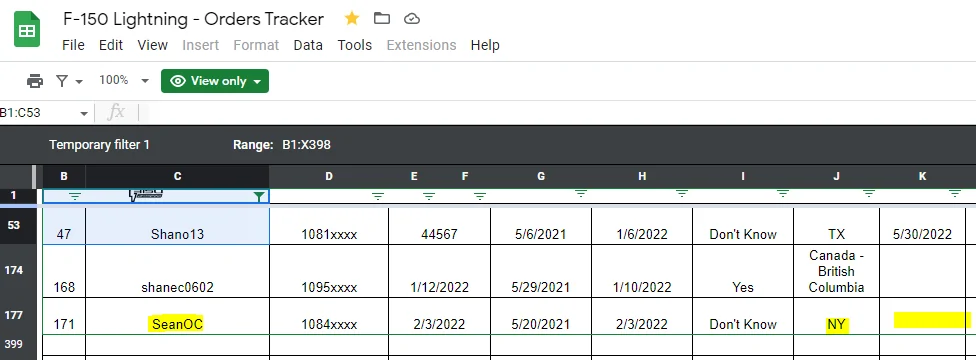Click the View only button

[215, 81]
